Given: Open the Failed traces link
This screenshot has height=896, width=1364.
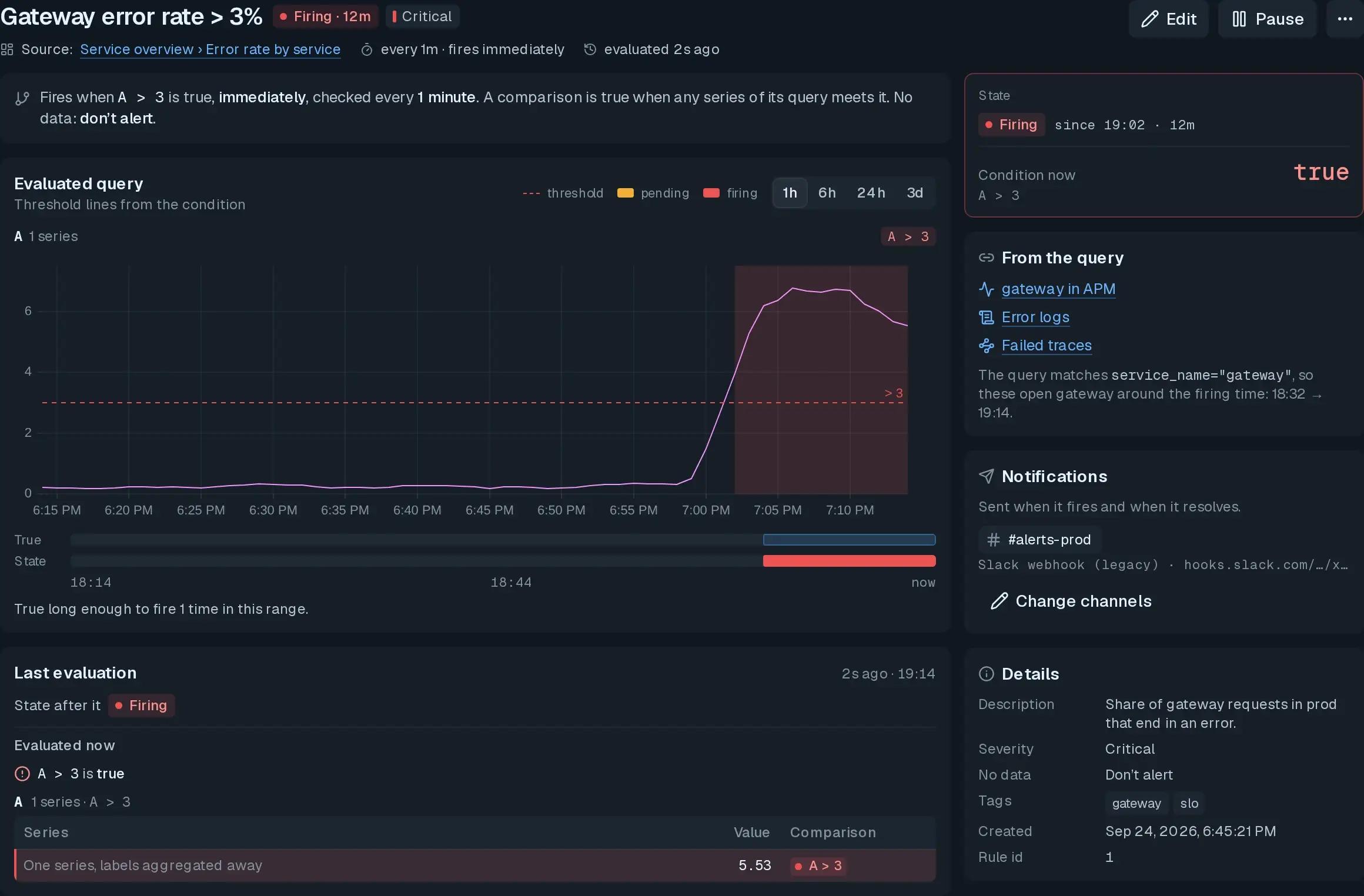Looking at the screenshot, I should click(1047, 345).
